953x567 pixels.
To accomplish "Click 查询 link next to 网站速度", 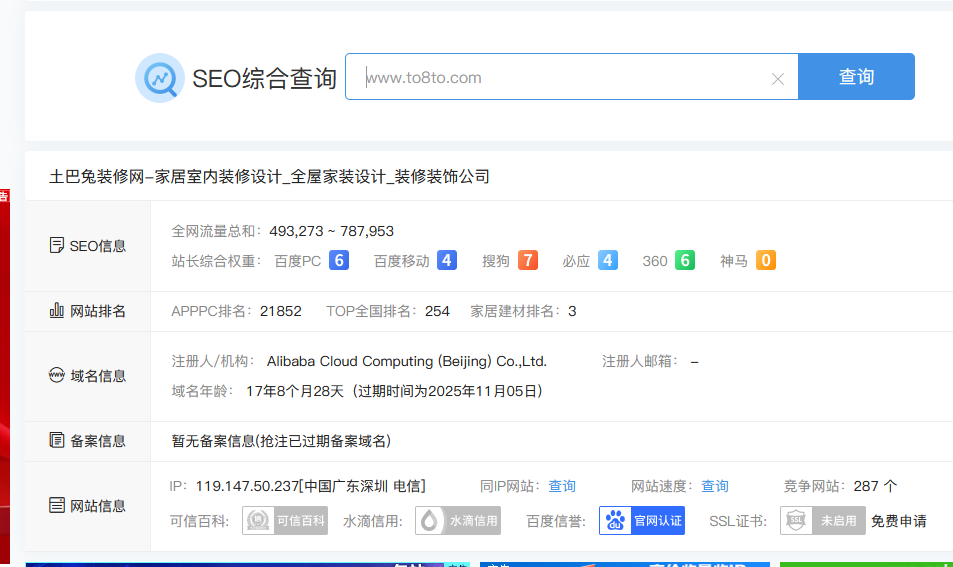I will (715, 486).
